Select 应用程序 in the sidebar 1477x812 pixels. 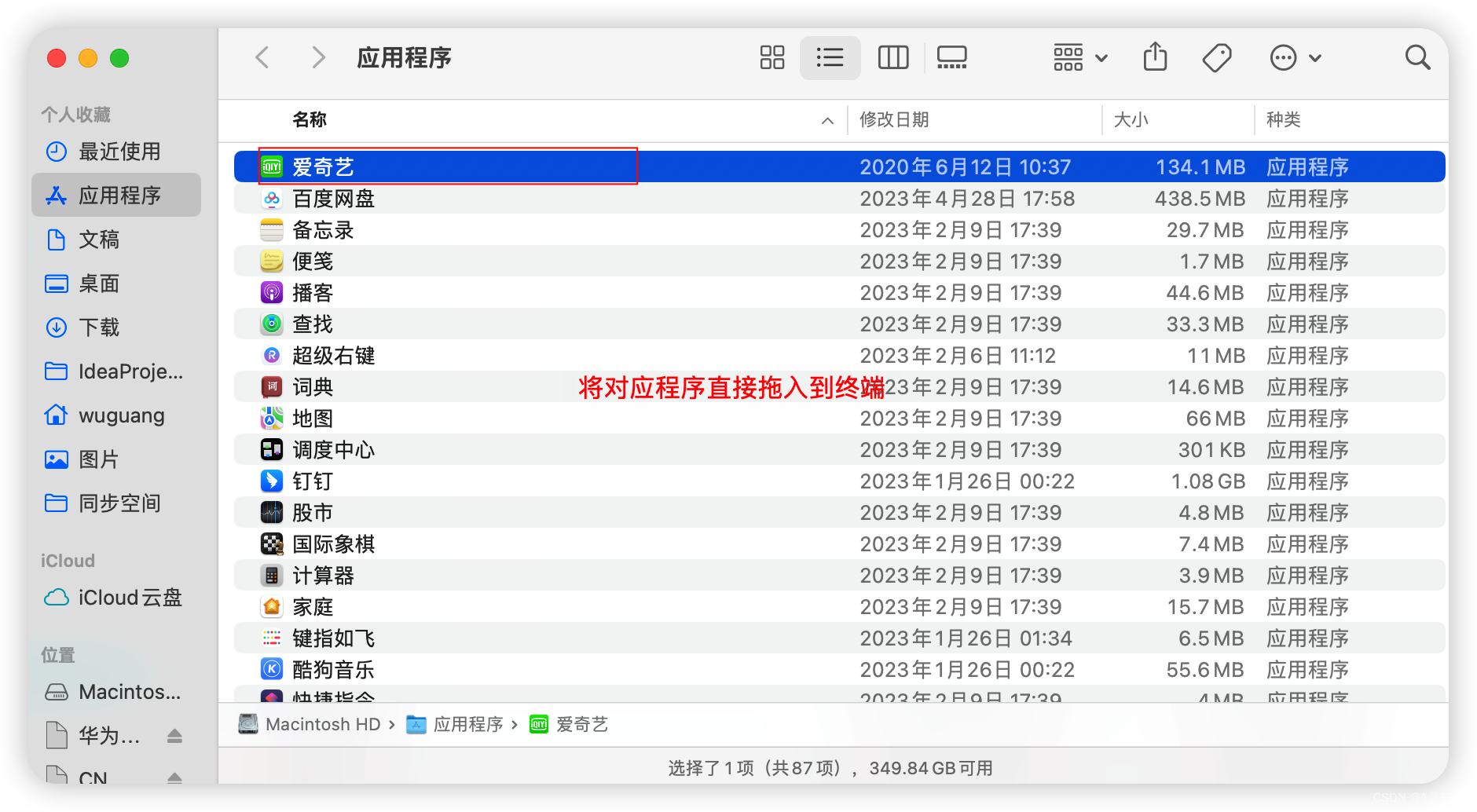116,195
